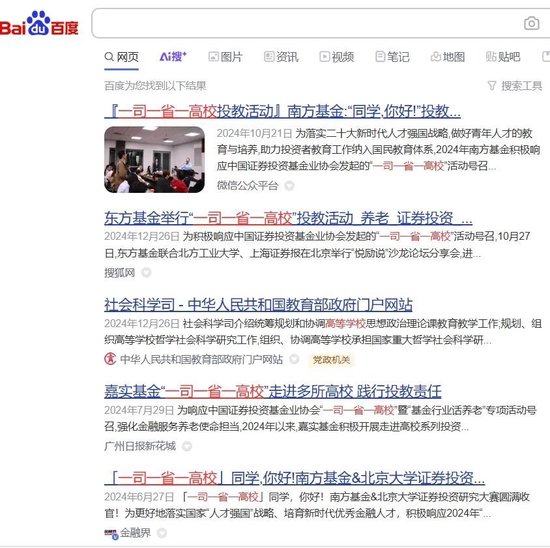Click the 党政机关 tag
The image size is (550, 548).
[x=331, y=360]
